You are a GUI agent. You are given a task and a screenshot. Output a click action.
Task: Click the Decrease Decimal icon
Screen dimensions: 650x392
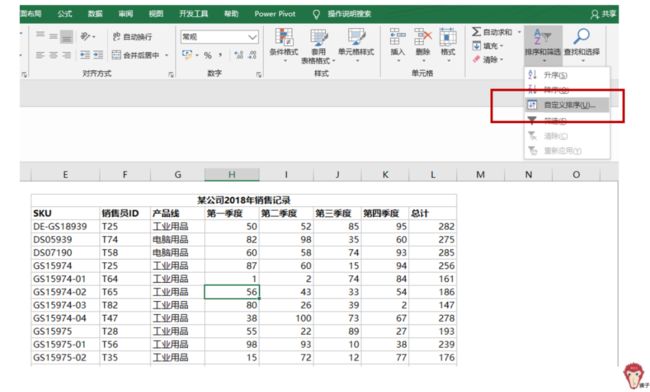coord(252,55)
